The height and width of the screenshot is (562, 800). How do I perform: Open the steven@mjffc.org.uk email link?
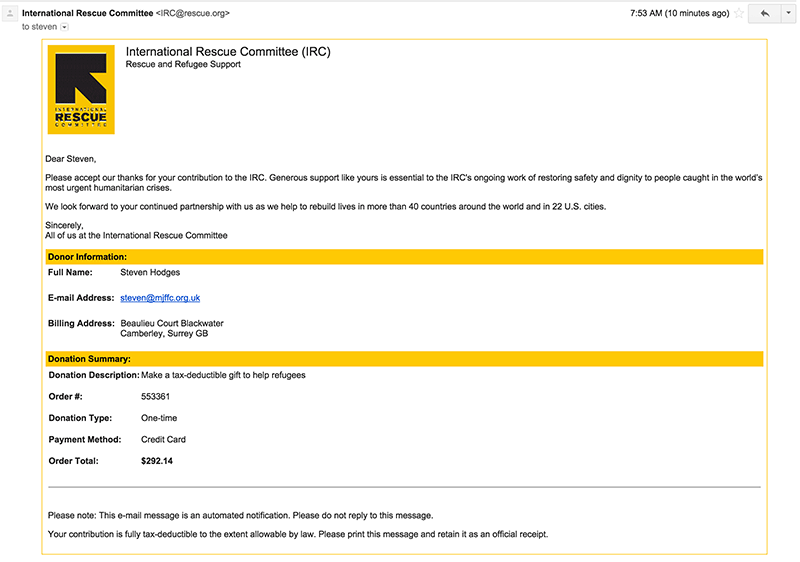pyautogui.click(x=160, y=298)
